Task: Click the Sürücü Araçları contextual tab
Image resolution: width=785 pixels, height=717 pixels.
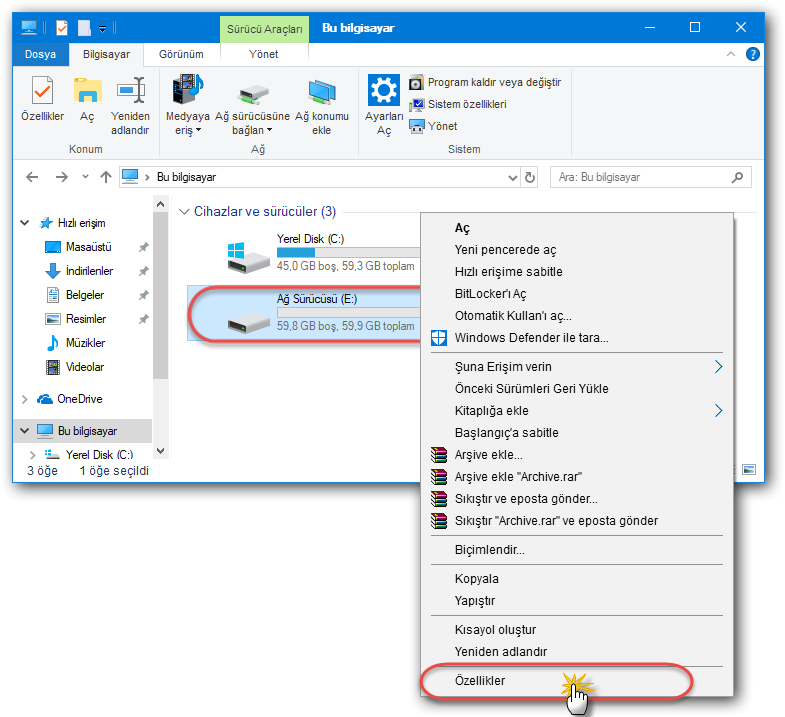Action: click(264, 29)
